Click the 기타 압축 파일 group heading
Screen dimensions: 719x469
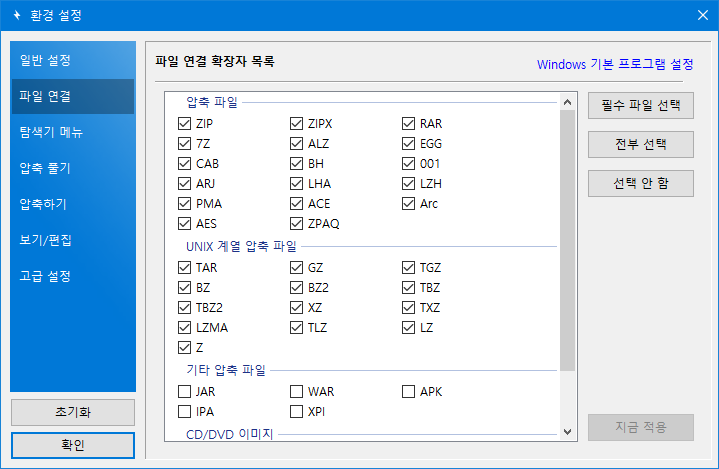[x=226, y=370]
